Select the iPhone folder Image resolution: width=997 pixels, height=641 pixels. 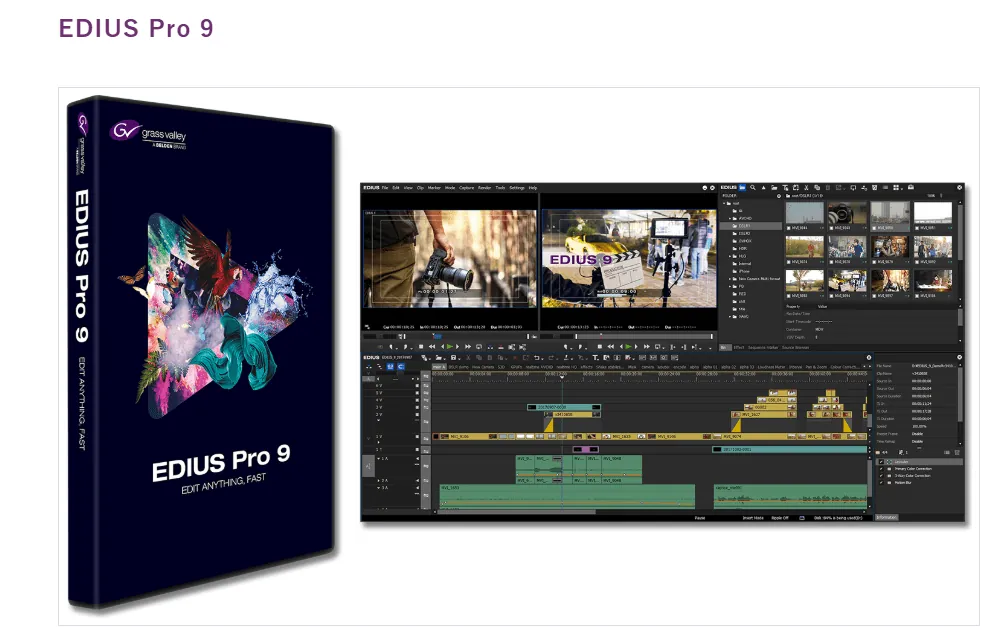(743, 272)
